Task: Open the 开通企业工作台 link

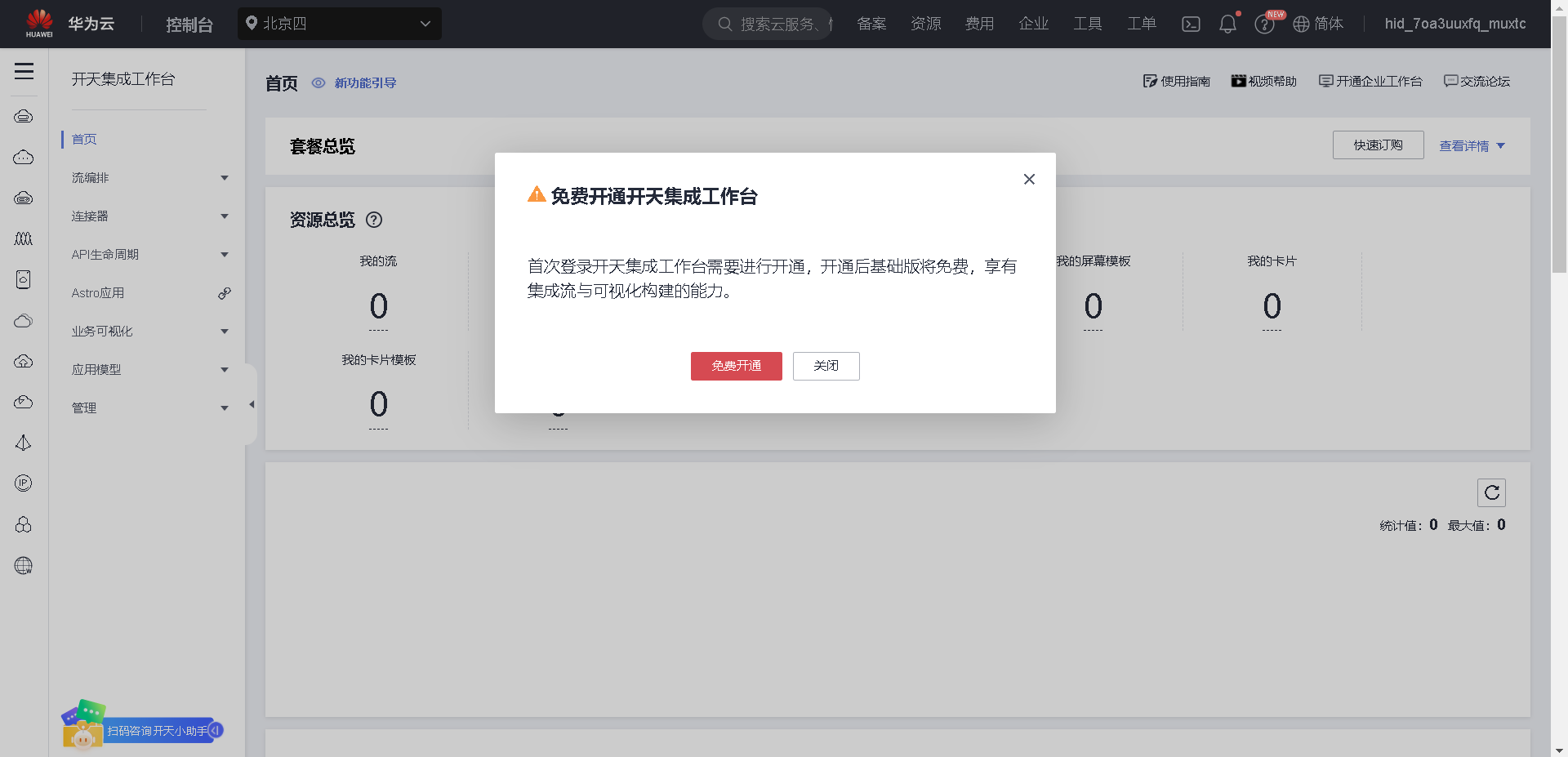Action: (x=1371, y=81)
